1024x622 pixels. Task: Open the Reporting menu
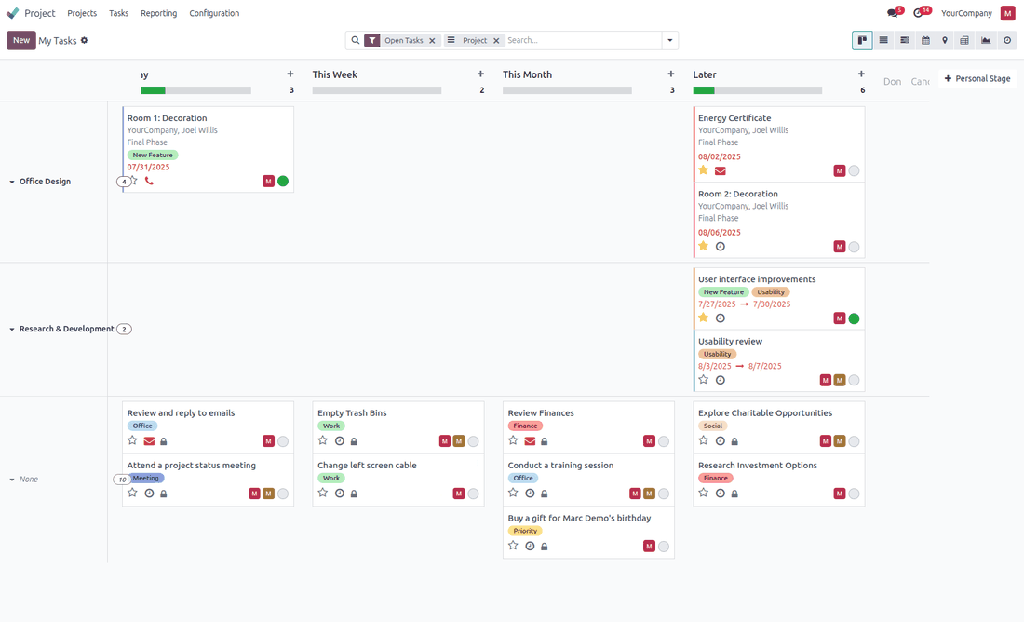(x=159, y=13)
